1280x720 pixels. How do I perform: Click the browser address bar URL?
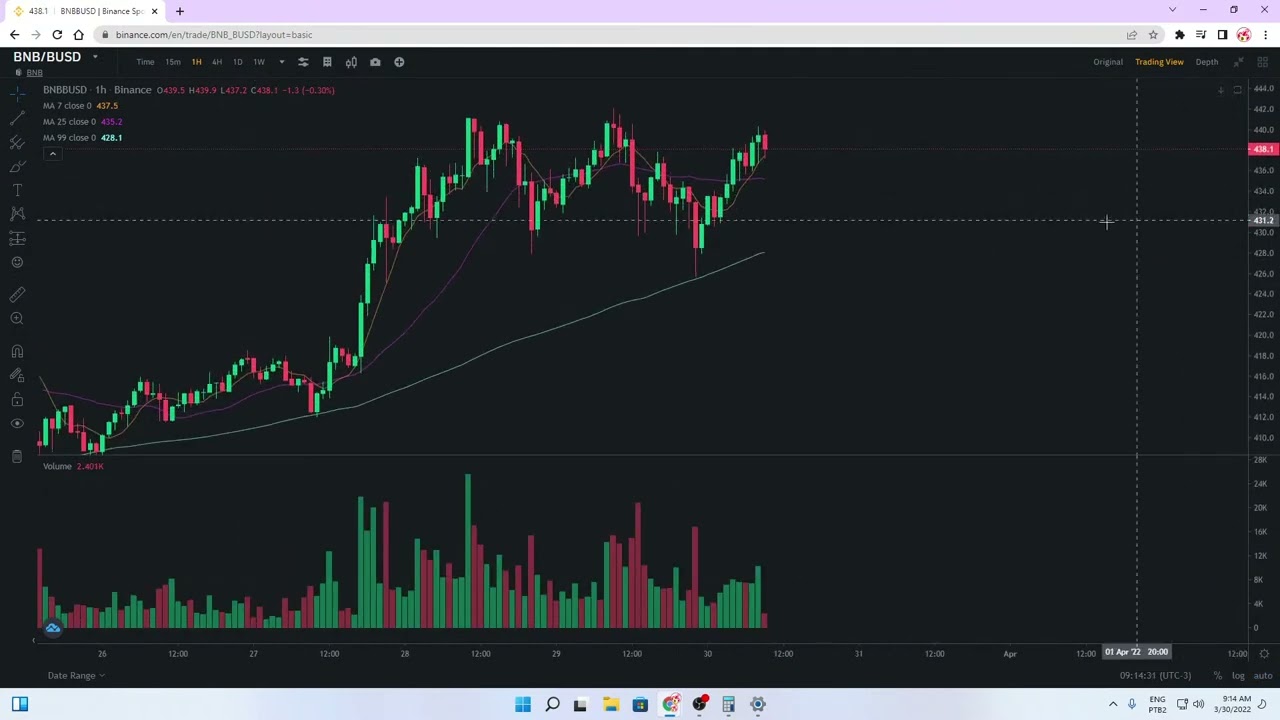pyautogui.click(x=214, y=35)
